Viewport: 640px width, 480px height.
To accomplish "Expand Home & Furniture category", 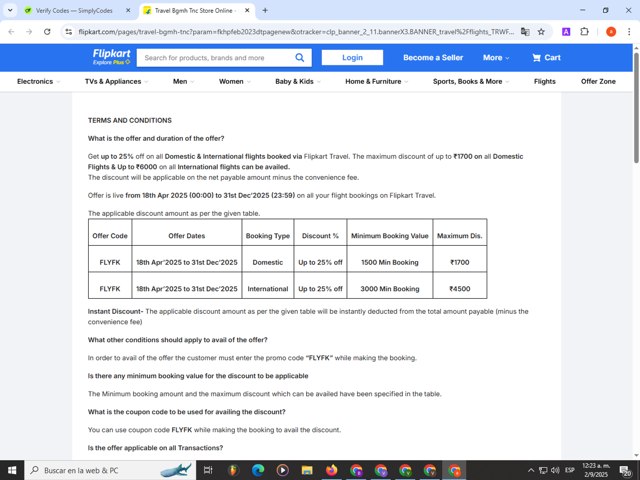I will pyautogui.click(x=376, y=81).
